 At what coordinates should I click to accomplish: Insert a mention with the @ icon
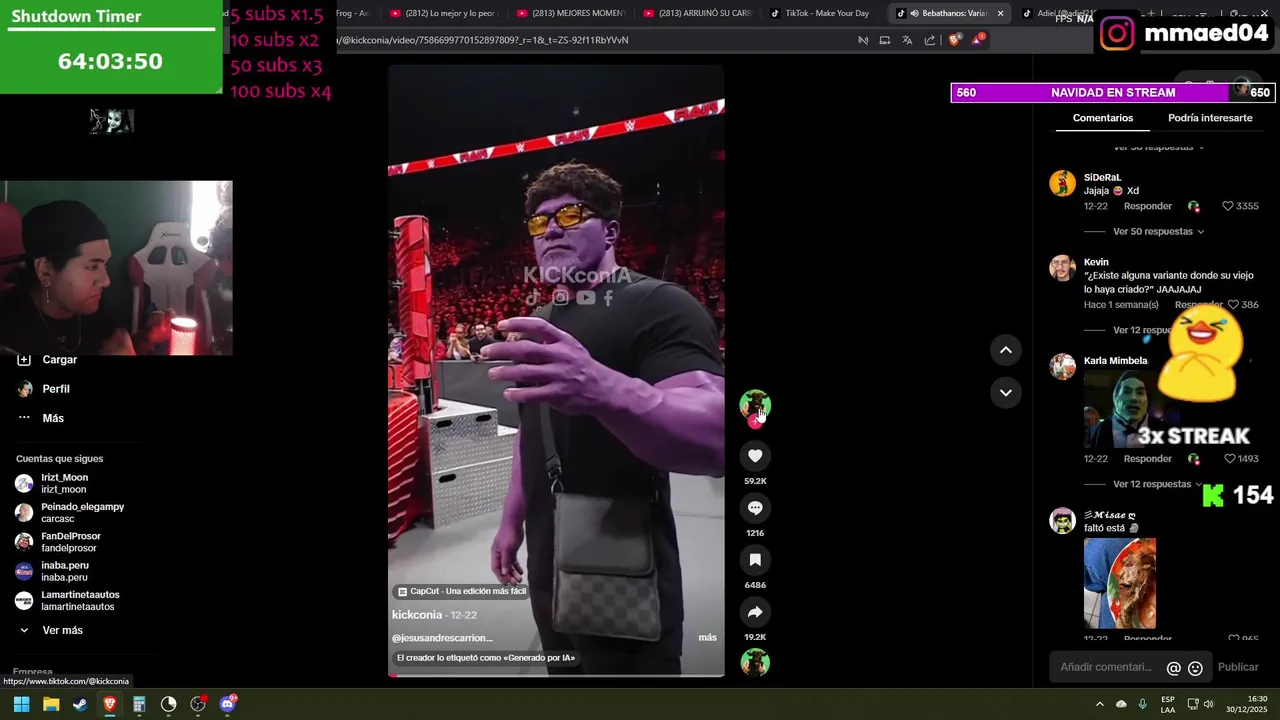(x=1174, y=668)
